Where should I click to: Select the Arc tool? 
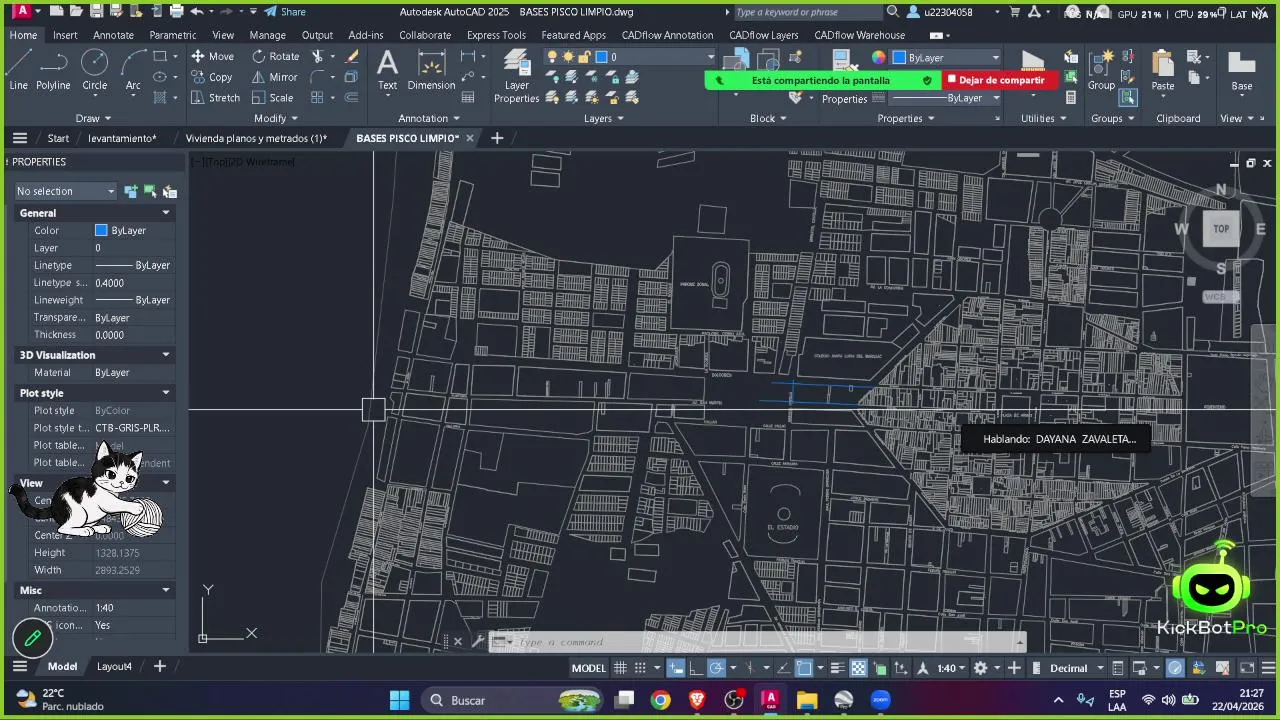(x=132, y=70)
